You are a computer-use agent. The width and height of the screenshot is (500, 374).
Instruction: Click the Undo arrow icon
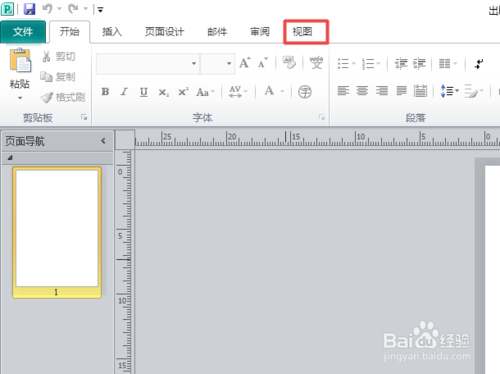[x=47, y=9]
